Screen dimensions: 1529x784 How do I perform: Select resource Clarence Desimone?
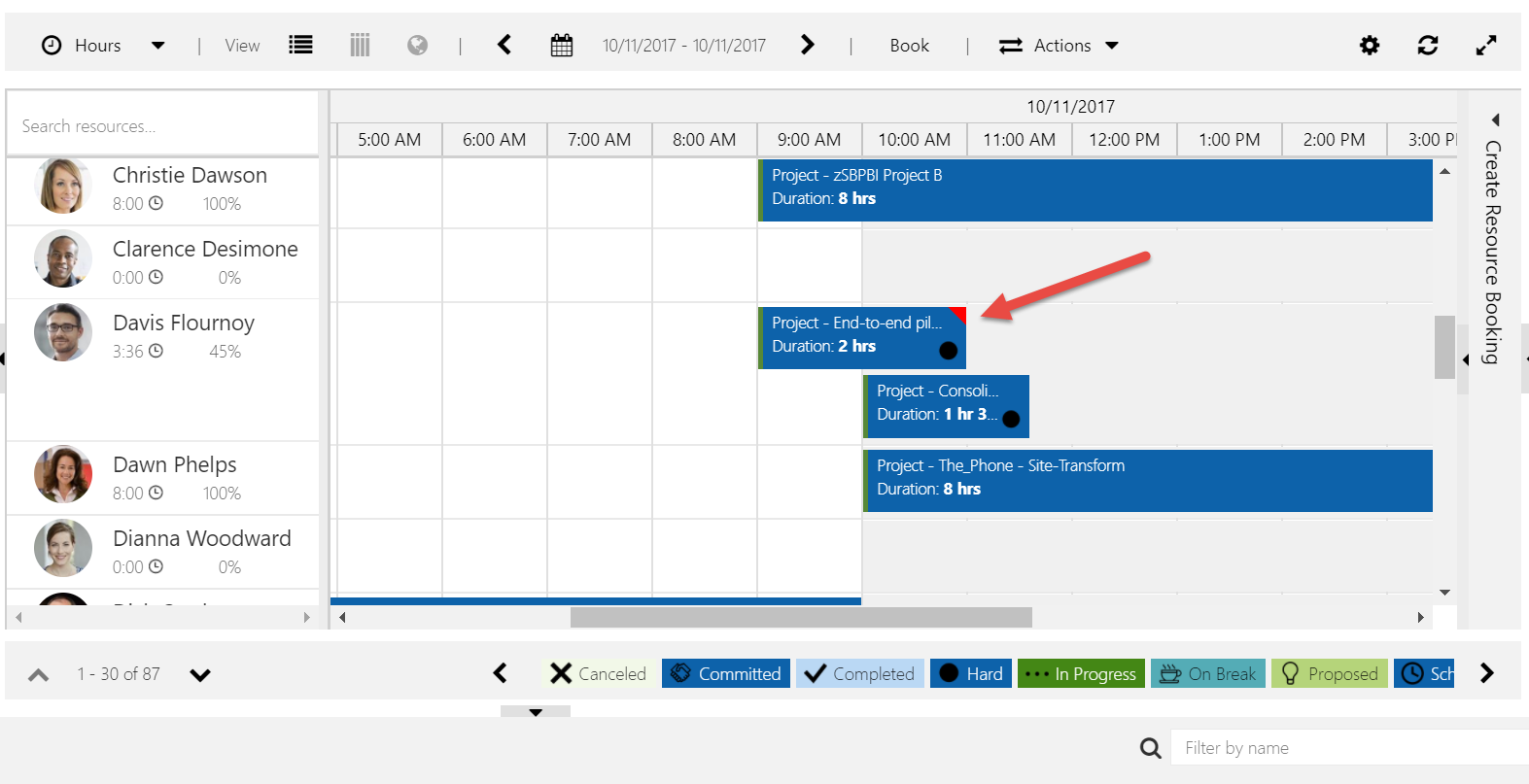[x=205, y=249]
